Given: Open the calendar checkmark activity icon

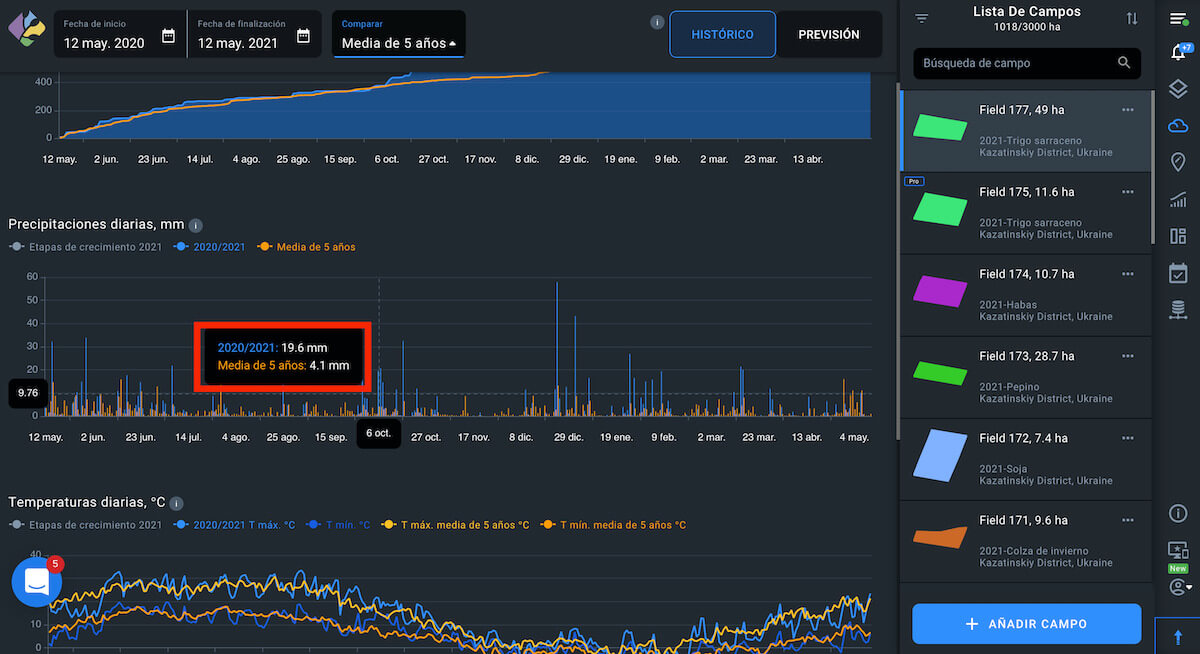Looking at the screenshot, I should click(1177, 273).
